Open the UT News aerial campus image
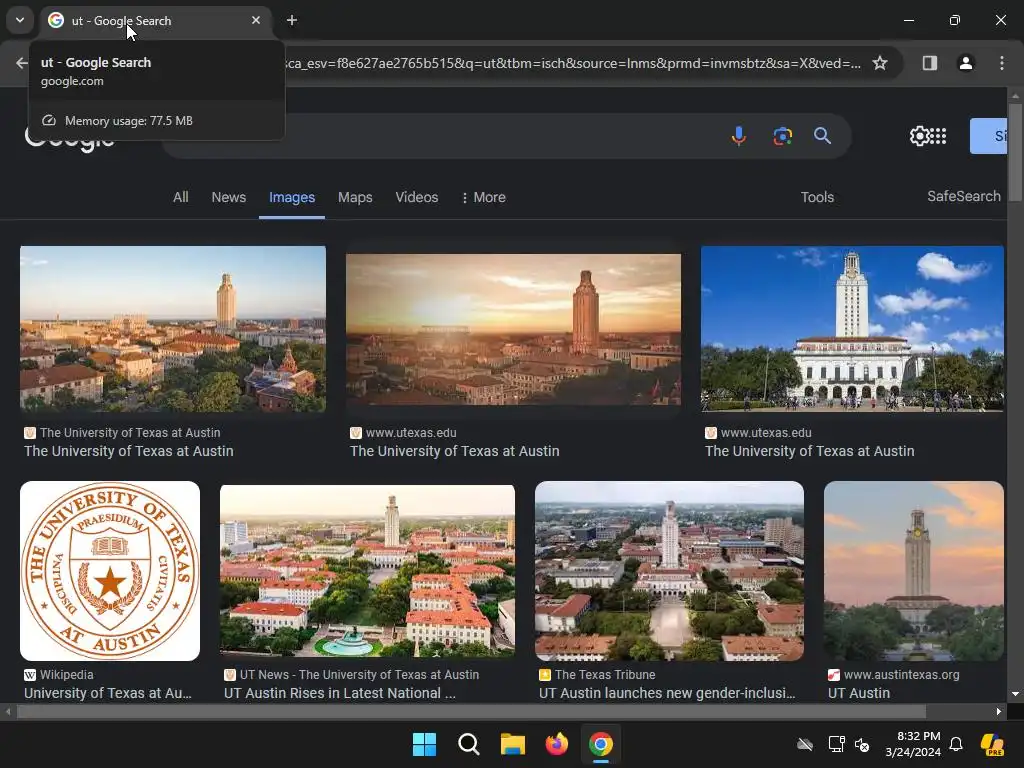The width and height of the screenshot is (1024, 768). pos(367,571)
